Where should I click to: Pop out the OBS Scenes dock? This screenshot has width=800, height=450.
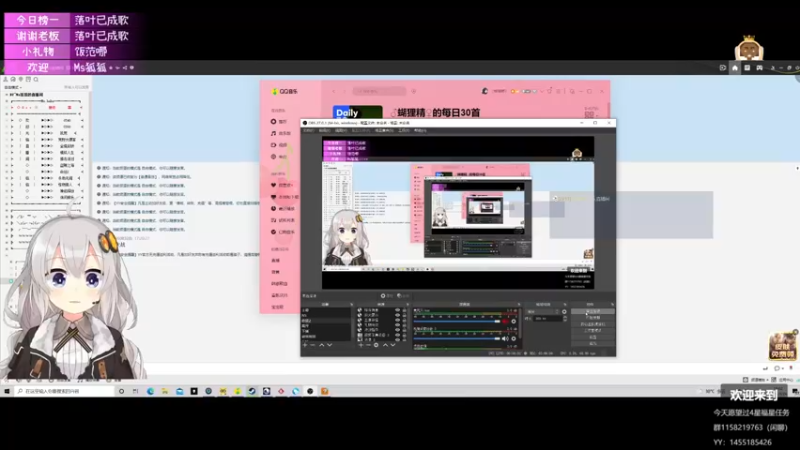pos(352,304)
